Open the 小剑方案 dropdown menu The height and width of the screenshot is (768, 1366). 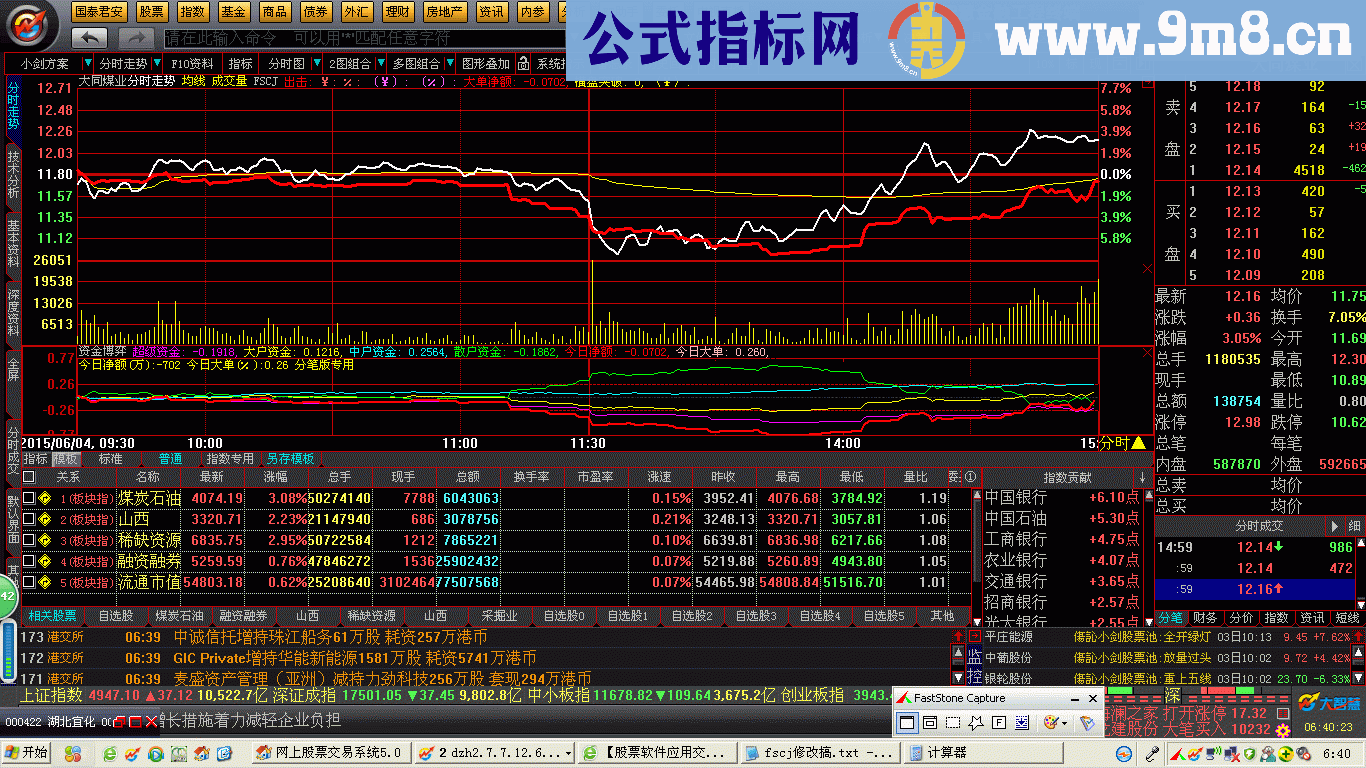point(44,63)
